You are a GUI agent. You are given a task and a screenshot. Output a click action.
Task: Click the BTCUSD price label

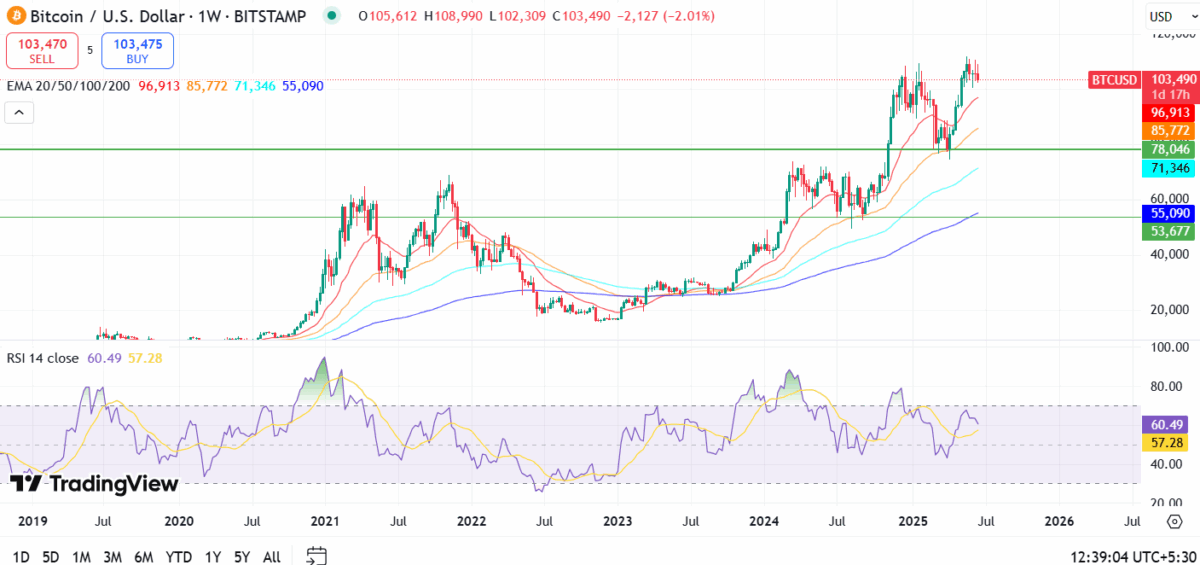tap(1114, 79)
